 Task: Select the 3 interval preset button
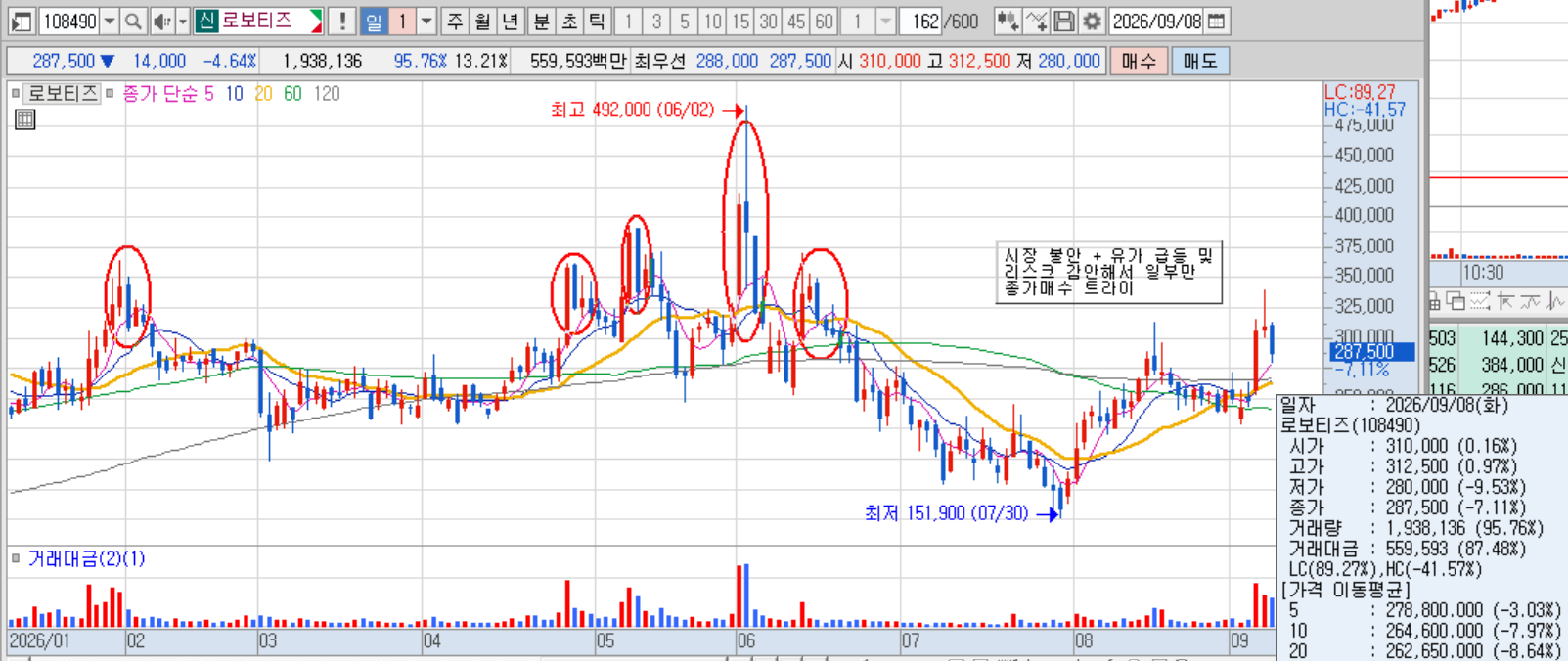(x=656, y=21)
